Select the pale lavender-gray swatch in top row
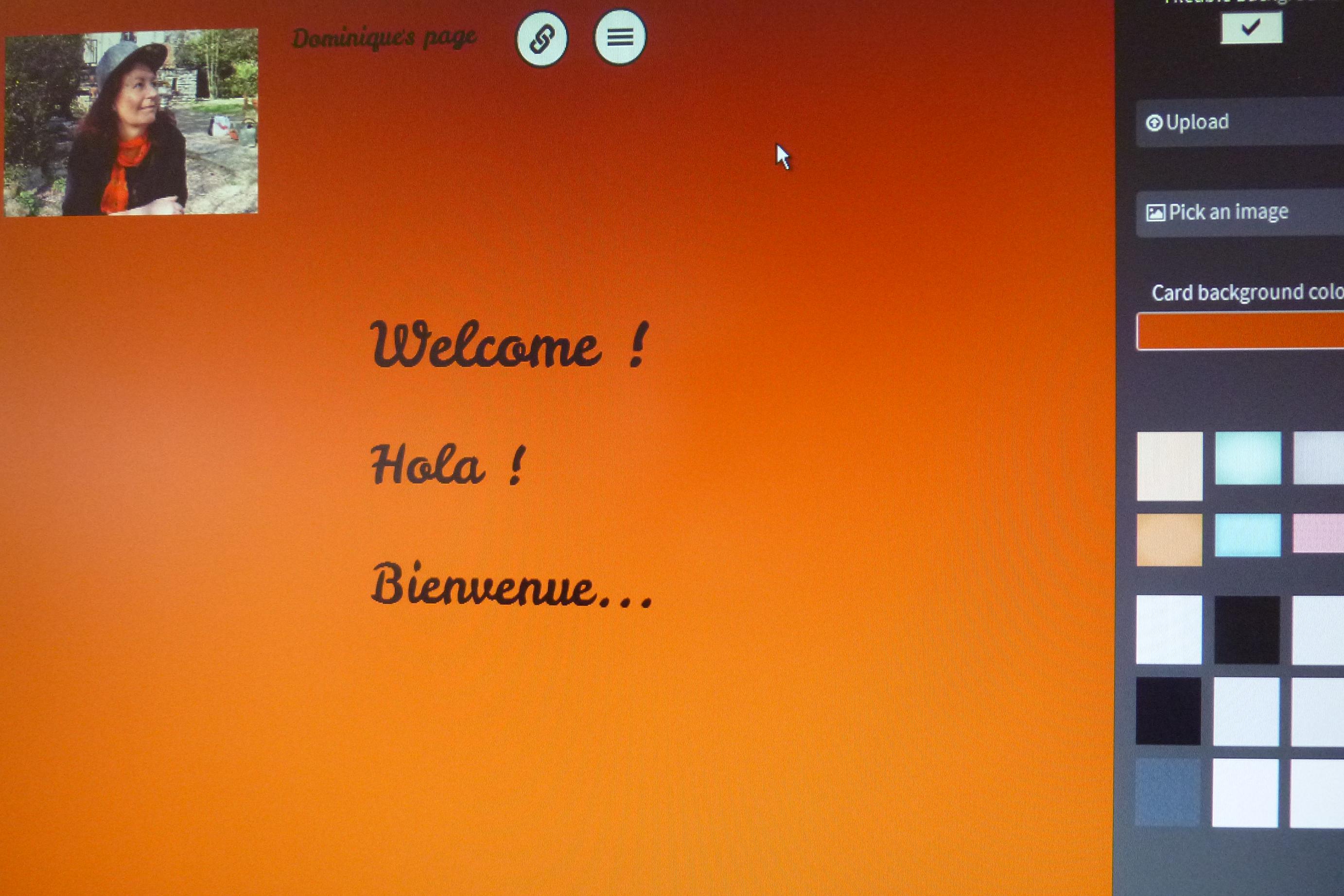Viewport: 1344px width, 896px height. click(1318, 458)
